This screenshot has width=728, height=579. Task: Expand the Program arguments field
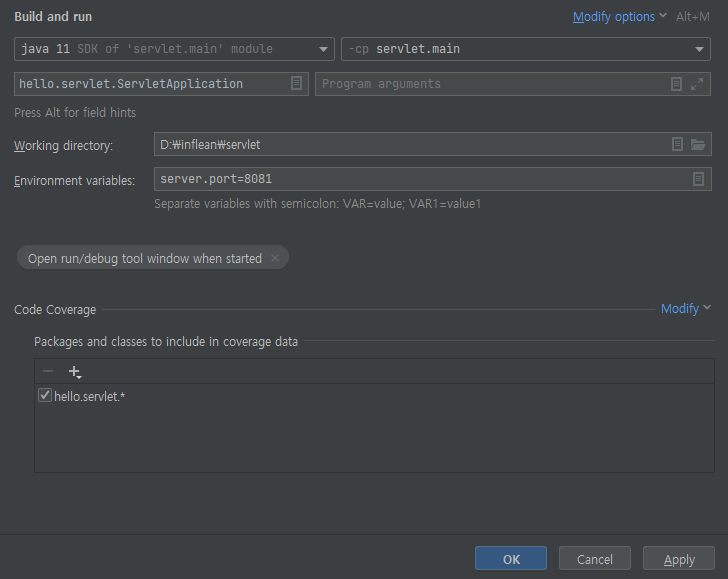[697, 84]
